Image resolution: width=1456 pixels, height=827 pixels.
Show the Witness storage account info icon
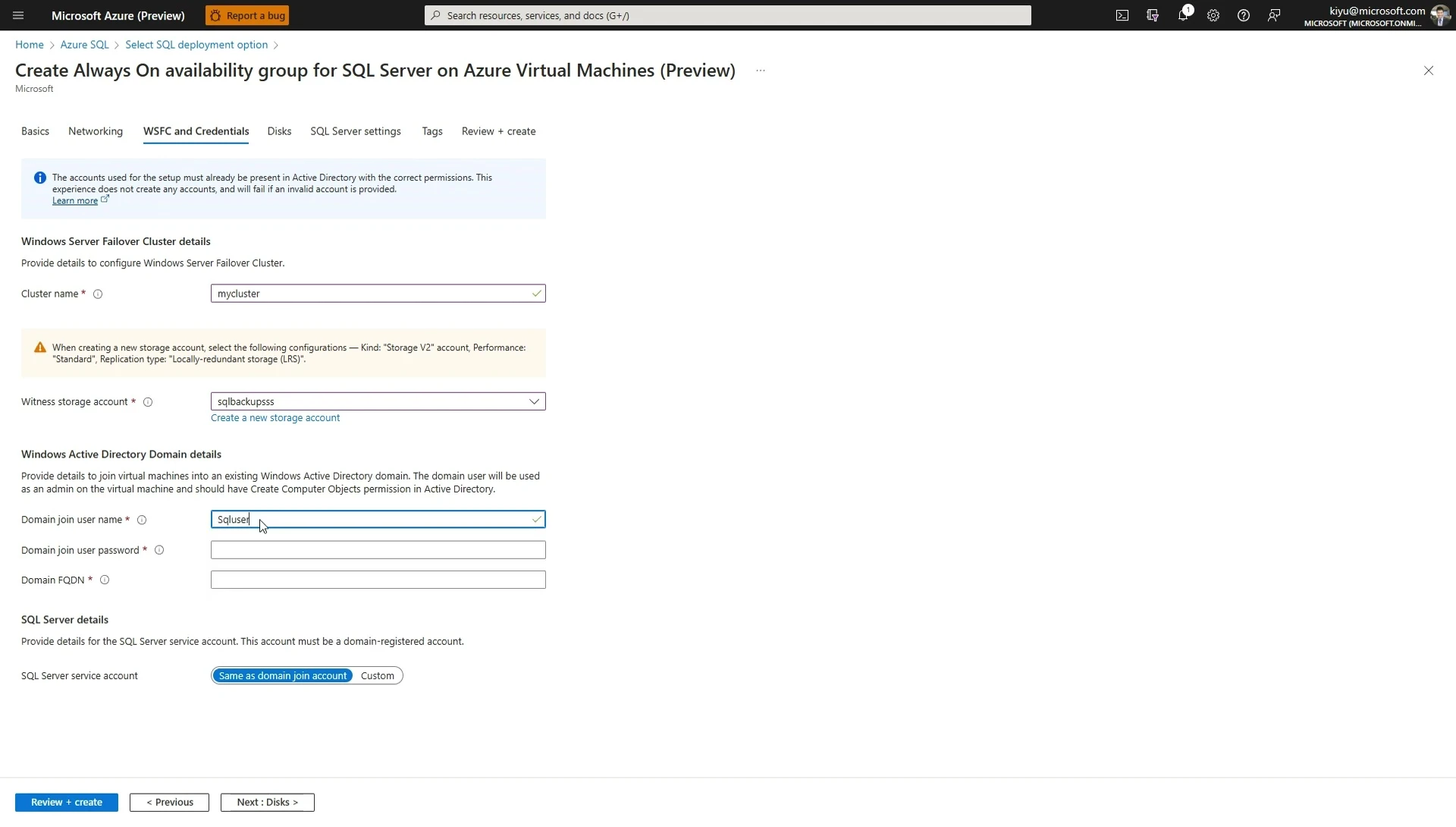click(x=148, y=402)
